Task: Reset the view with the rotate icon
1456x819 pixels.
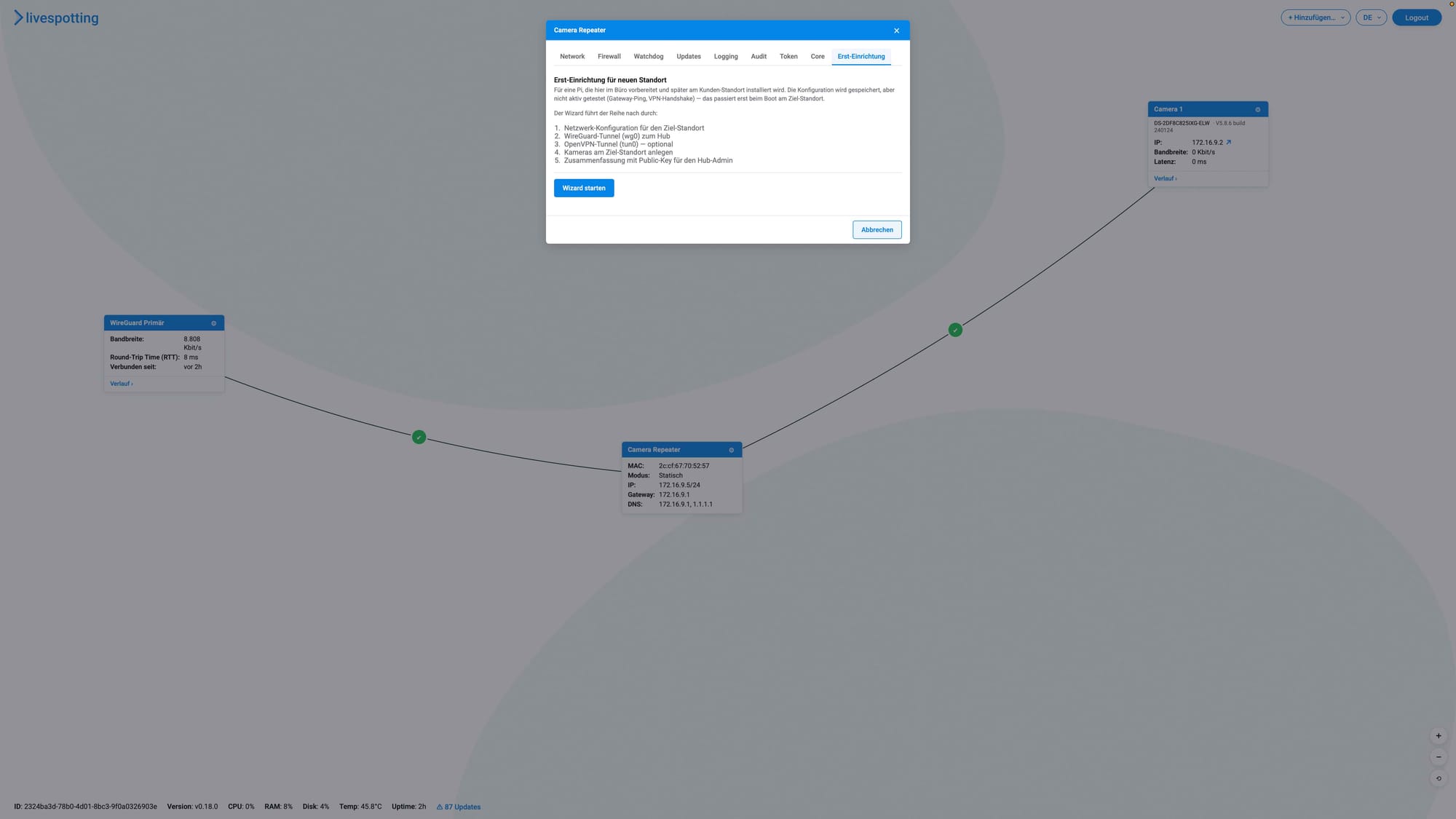Action: coord(1439,778)
